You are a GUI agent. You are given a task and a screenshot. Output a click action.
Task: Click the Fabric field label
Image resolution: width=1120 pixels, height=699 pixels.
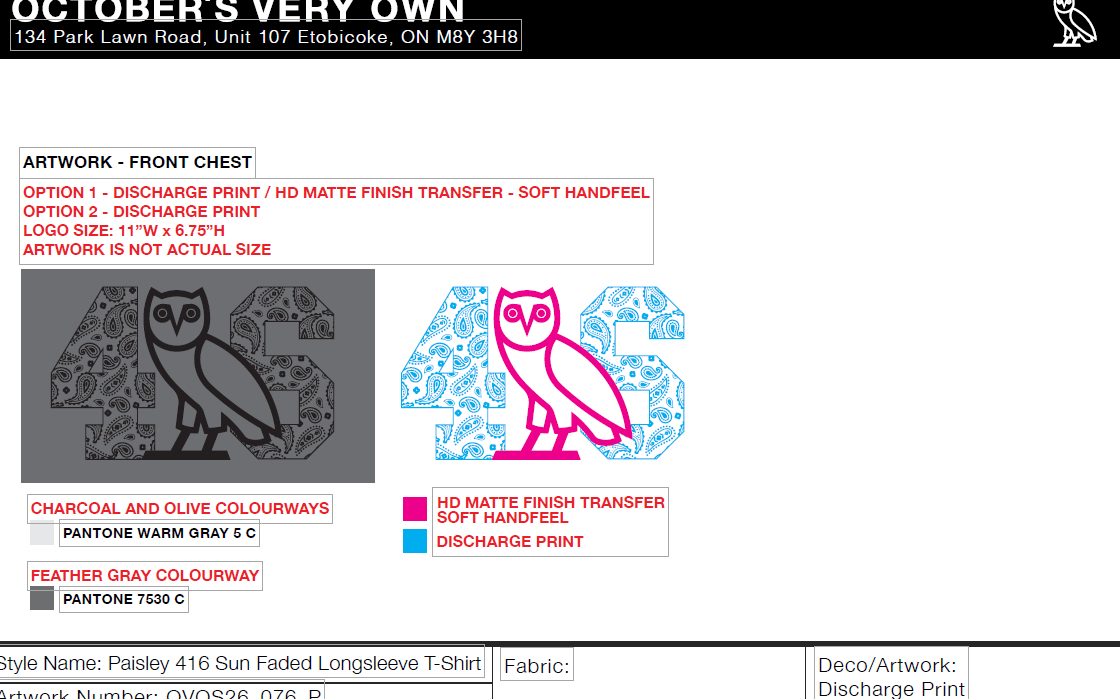pyautogui.click(x=537, y=666)
